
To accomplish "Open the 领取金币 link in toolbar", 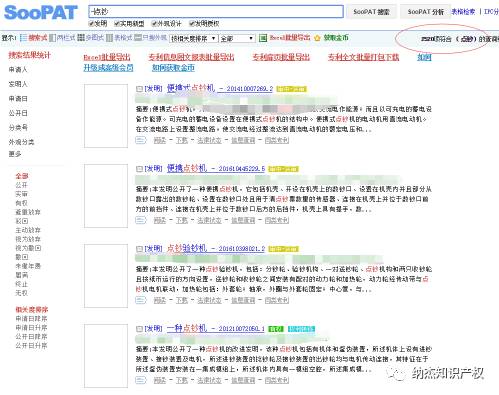I will tap(336, 38).
